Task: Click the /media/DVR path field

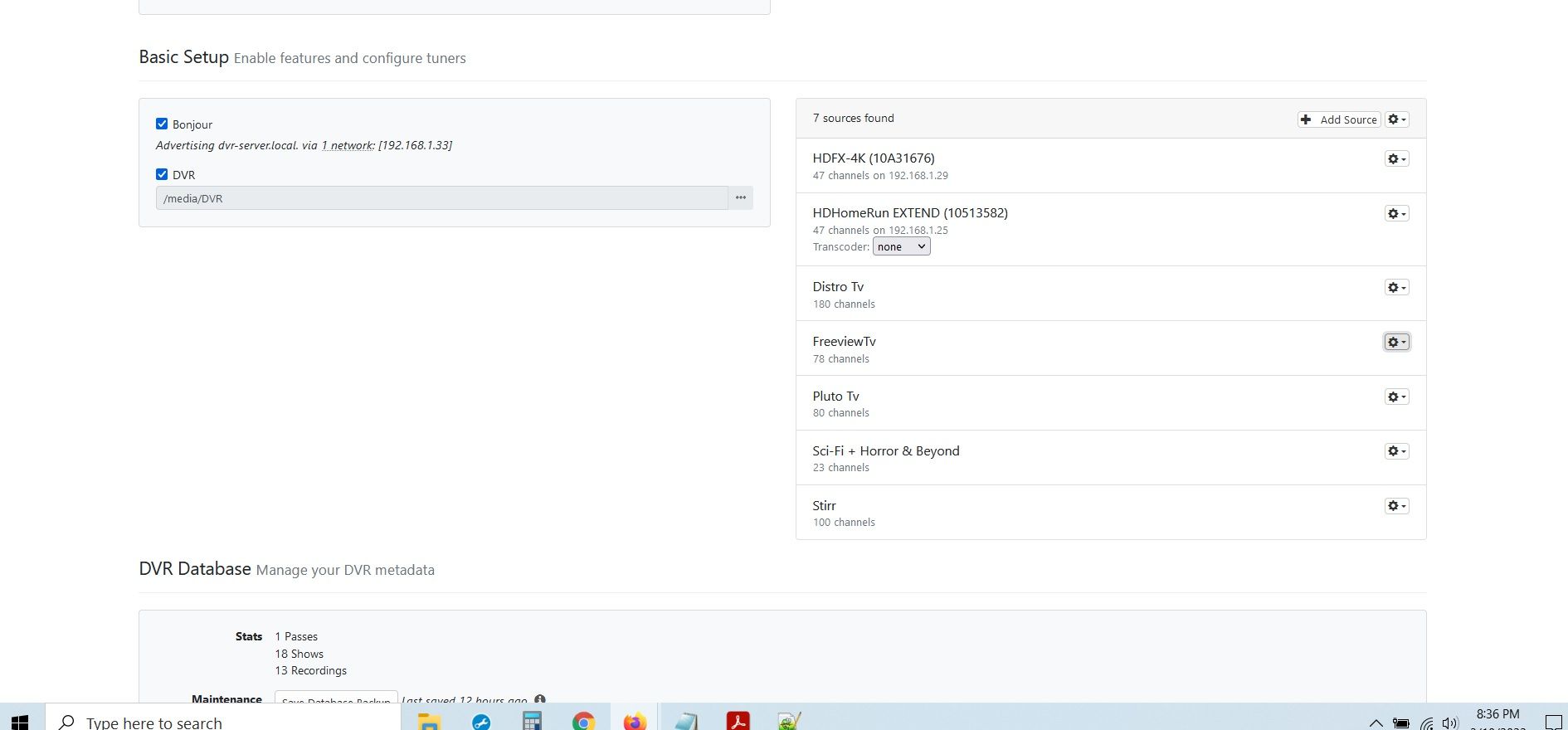Action: pyautogui.click(x=442, y=198)
